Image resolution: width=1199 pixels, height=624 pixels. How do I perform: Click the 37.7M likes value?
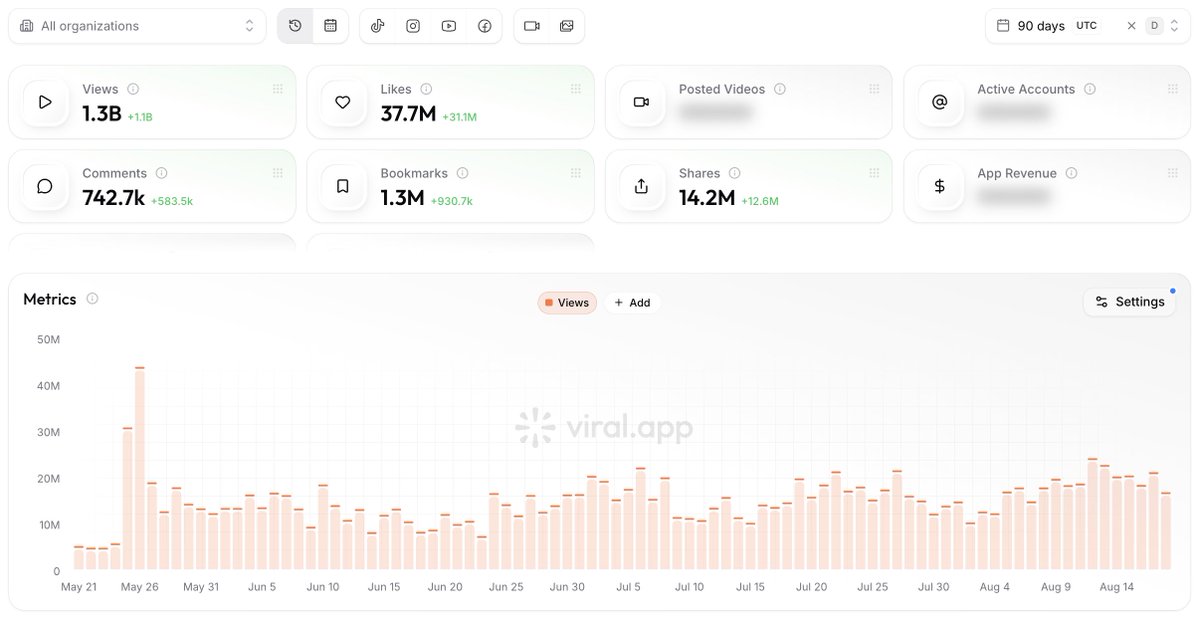point(408,114)
